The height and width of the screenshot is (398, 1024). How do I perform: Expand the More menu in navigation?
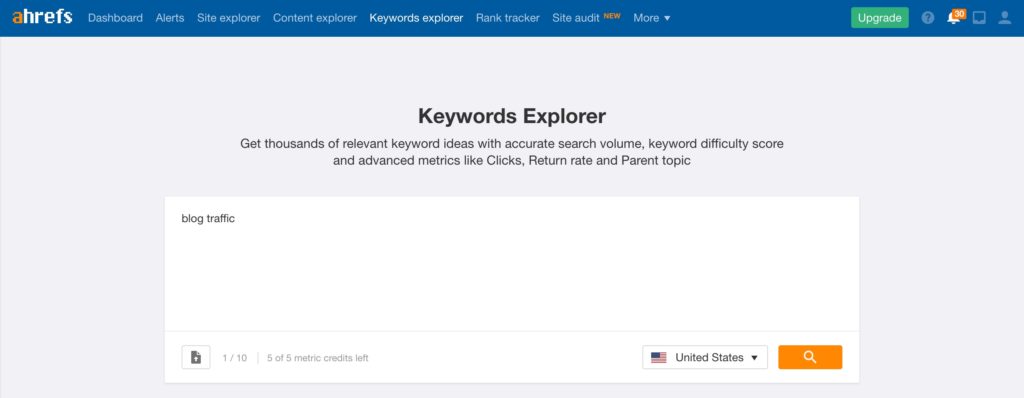pos(652,18)
